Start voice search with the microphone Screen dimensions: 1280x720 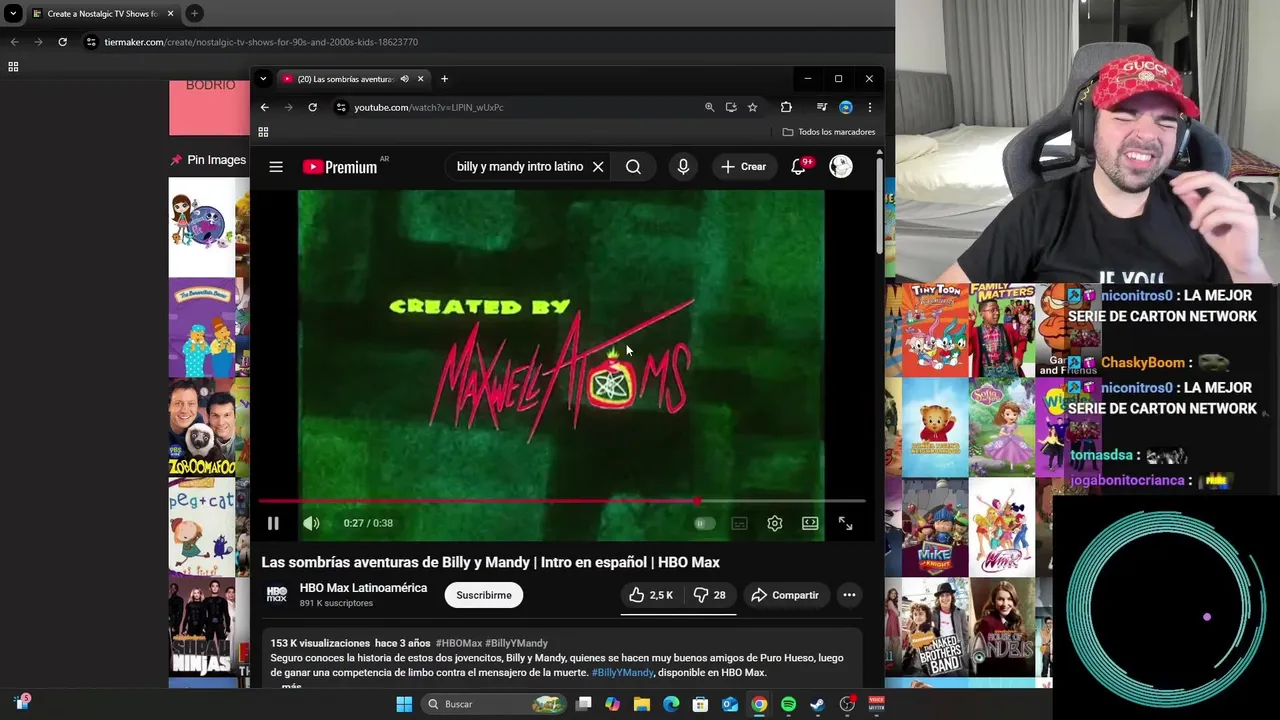[683, 167]
